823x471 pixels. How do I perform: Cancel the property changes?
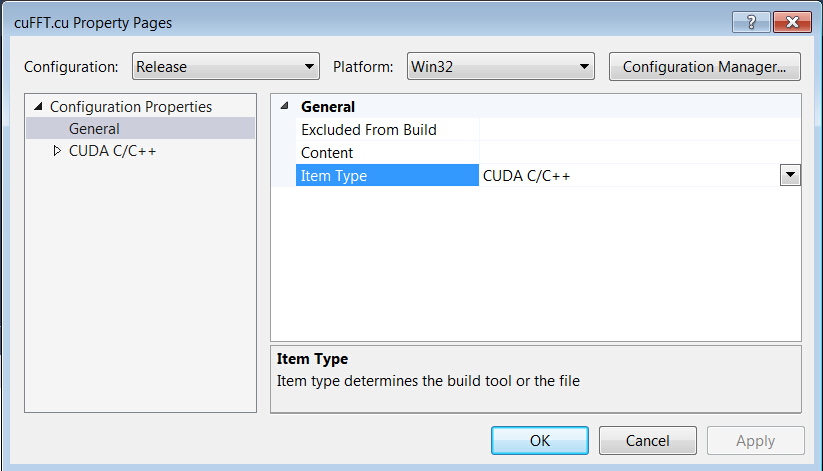pos(648,441)
